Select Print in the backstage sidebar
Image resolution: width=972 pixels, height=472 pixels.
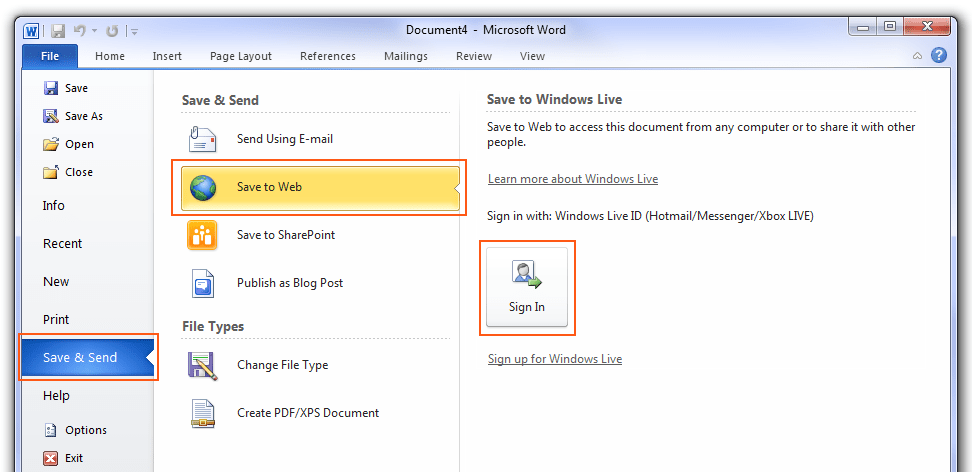coord(56,319)
